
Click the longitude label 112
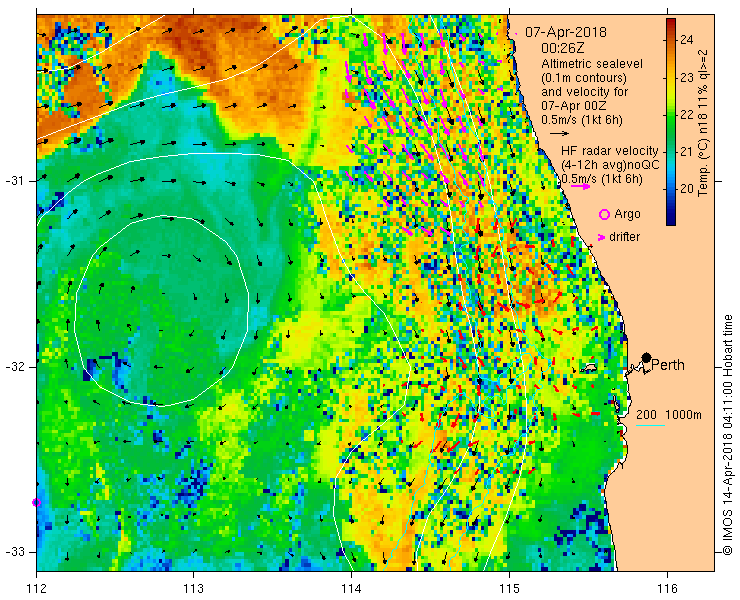[x=36, y=589]
